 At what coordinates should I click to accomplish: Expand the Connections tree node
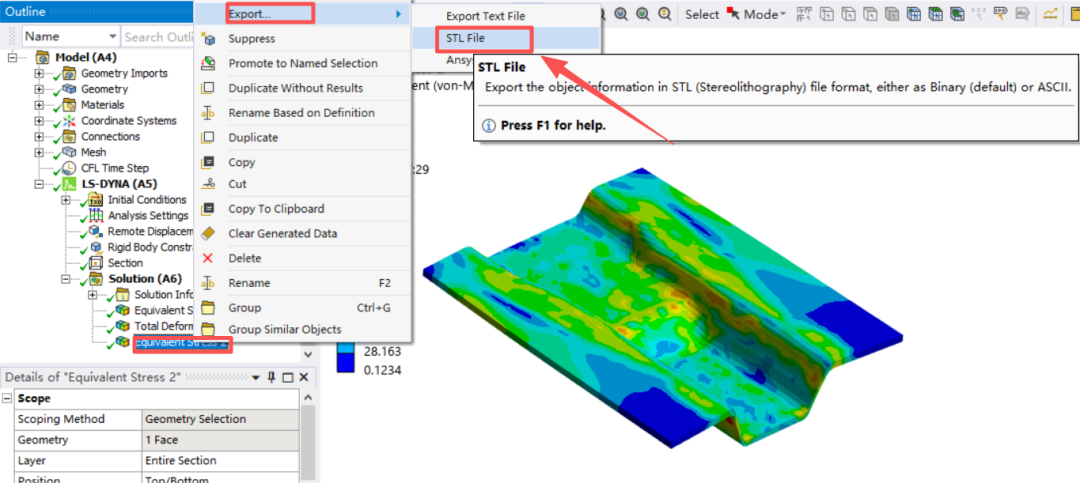(x=39, y=136)
